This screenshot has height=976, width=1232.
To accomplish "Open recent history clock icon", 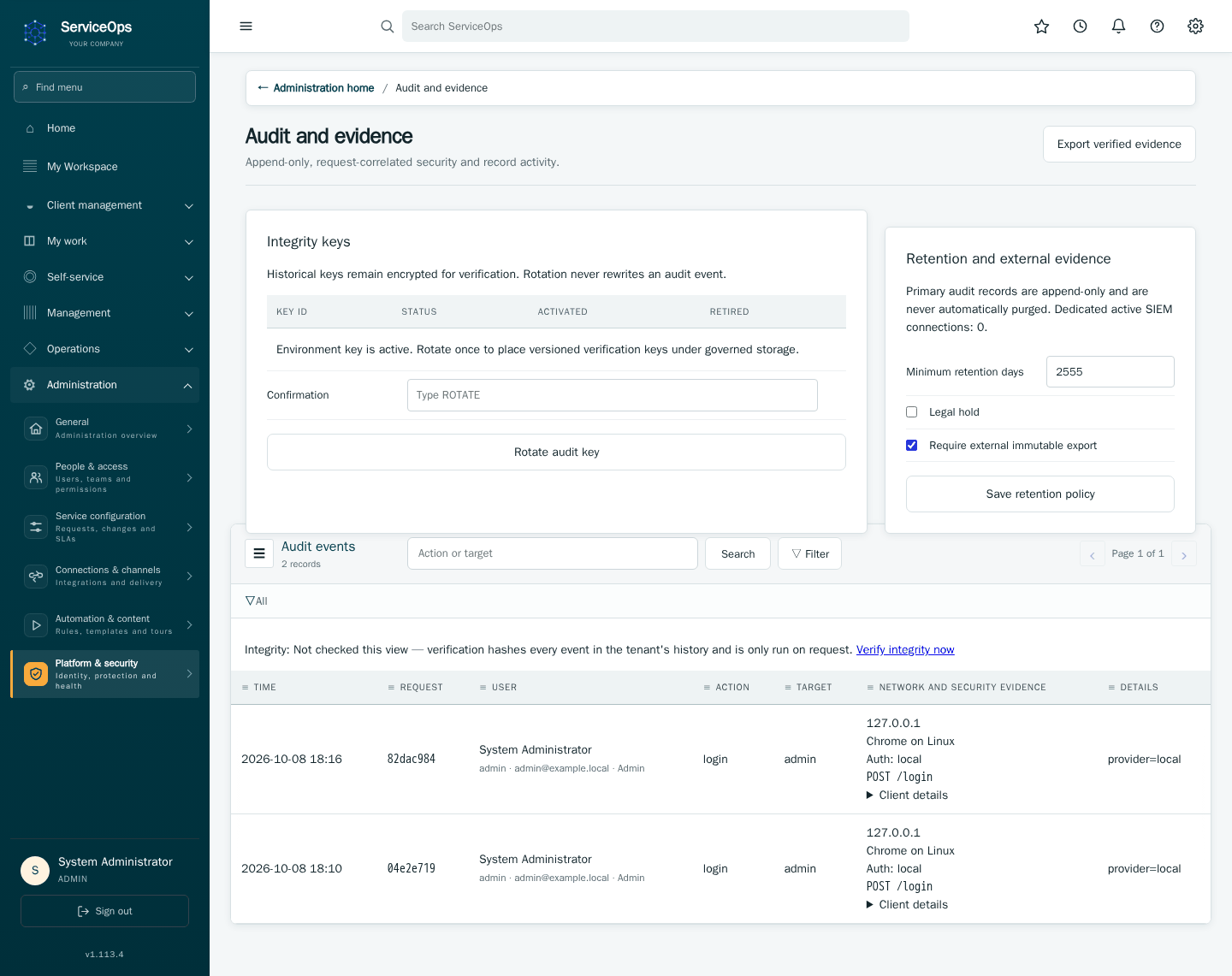I will (1080, 27).
